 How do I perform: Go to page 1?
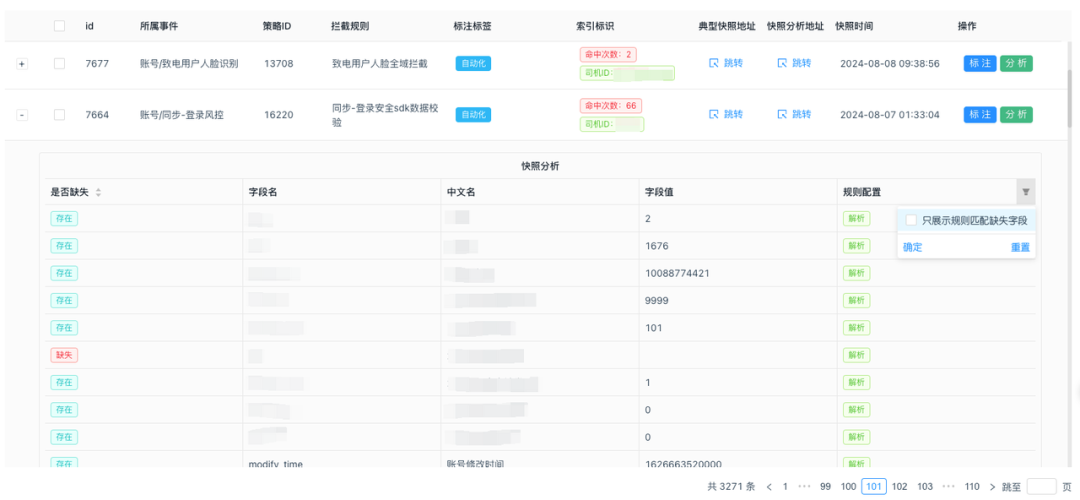click(x=785, y=487)
